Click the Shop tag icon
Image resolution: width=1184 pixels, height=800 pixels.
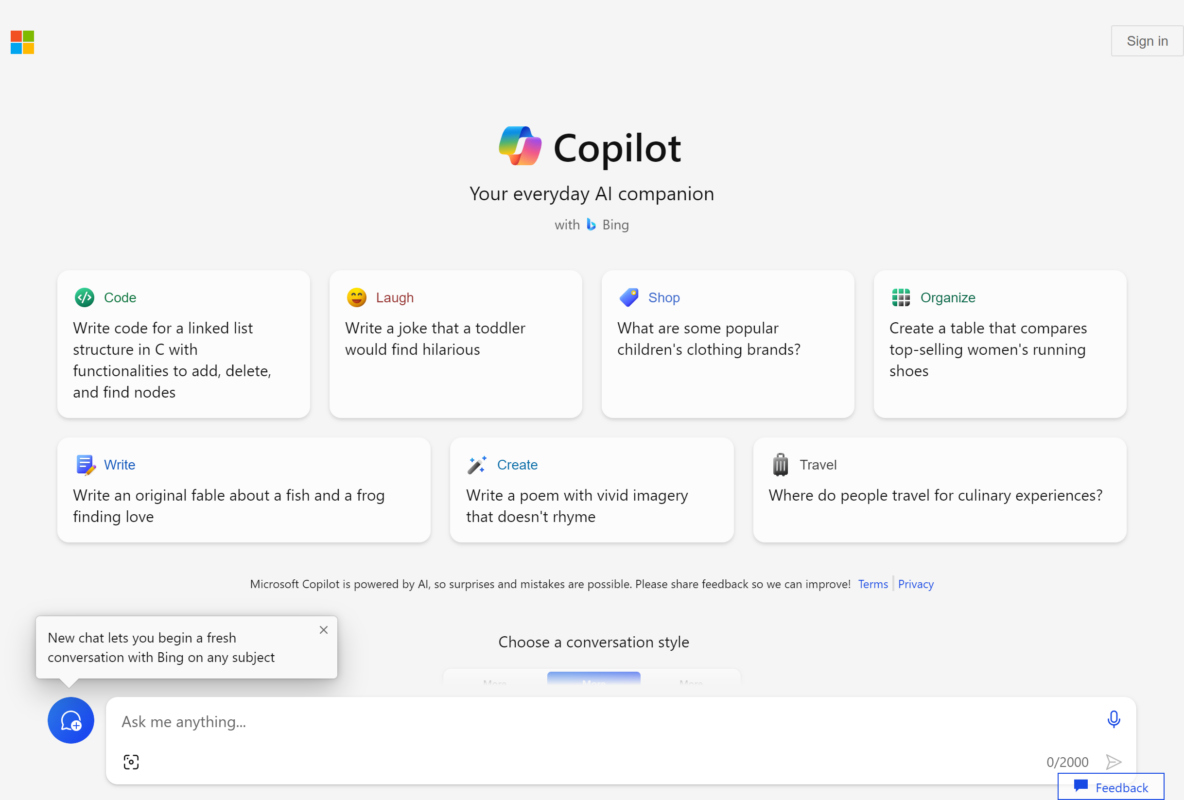[628, 297]
